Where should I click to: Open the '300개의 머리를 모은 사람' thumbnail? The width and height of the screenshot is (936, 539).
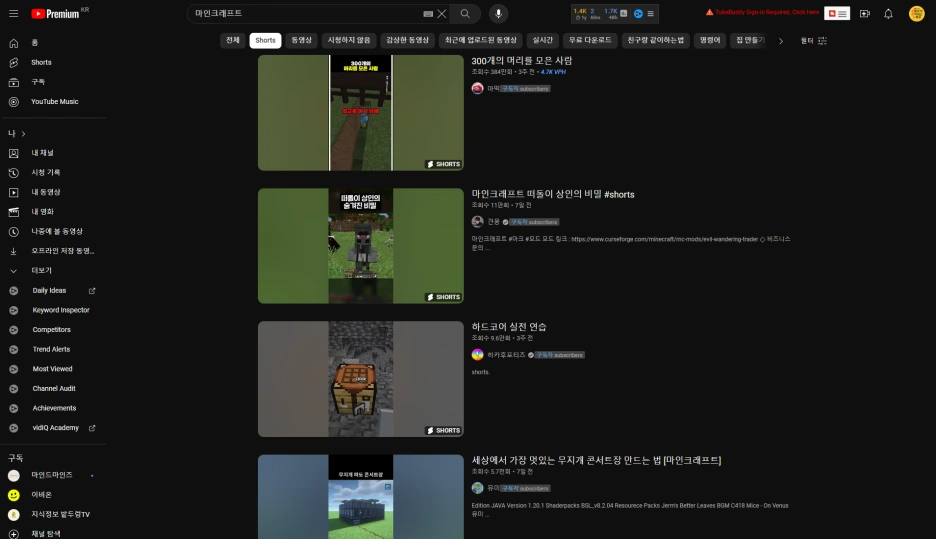point(361,113)
